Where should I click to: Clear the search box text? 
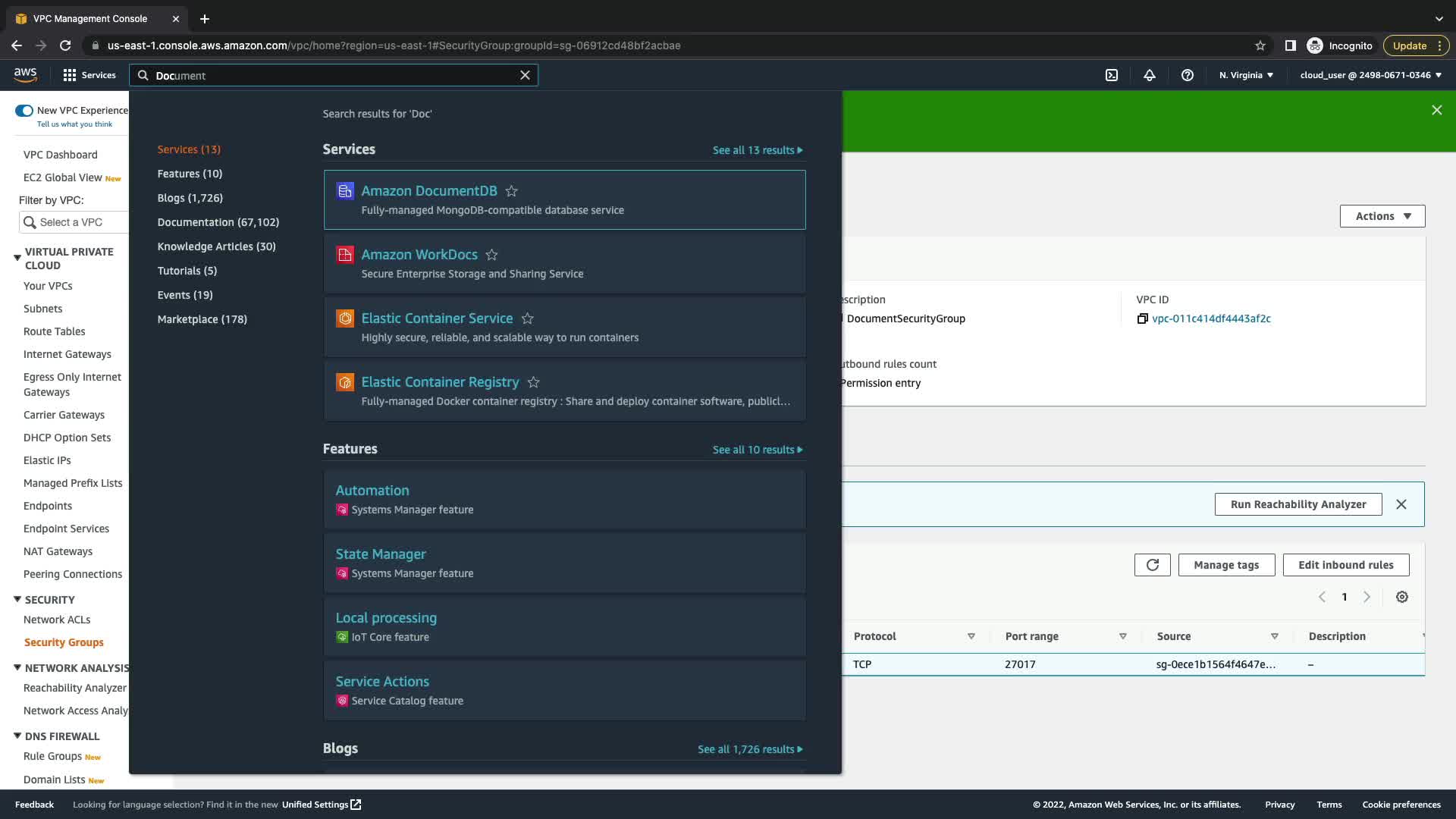point(525,75)
